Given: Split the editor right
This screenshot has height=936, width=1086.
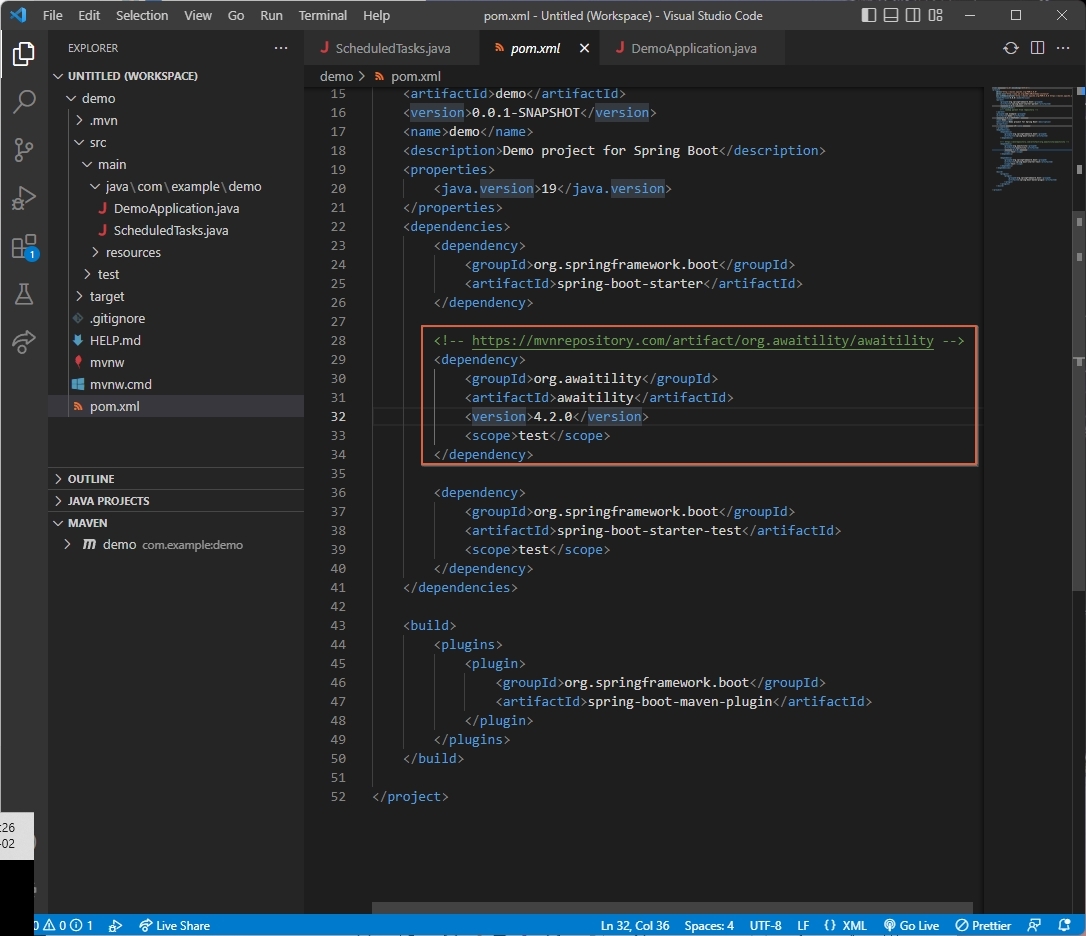Looking at the screenshot, I should (1037, 48).
